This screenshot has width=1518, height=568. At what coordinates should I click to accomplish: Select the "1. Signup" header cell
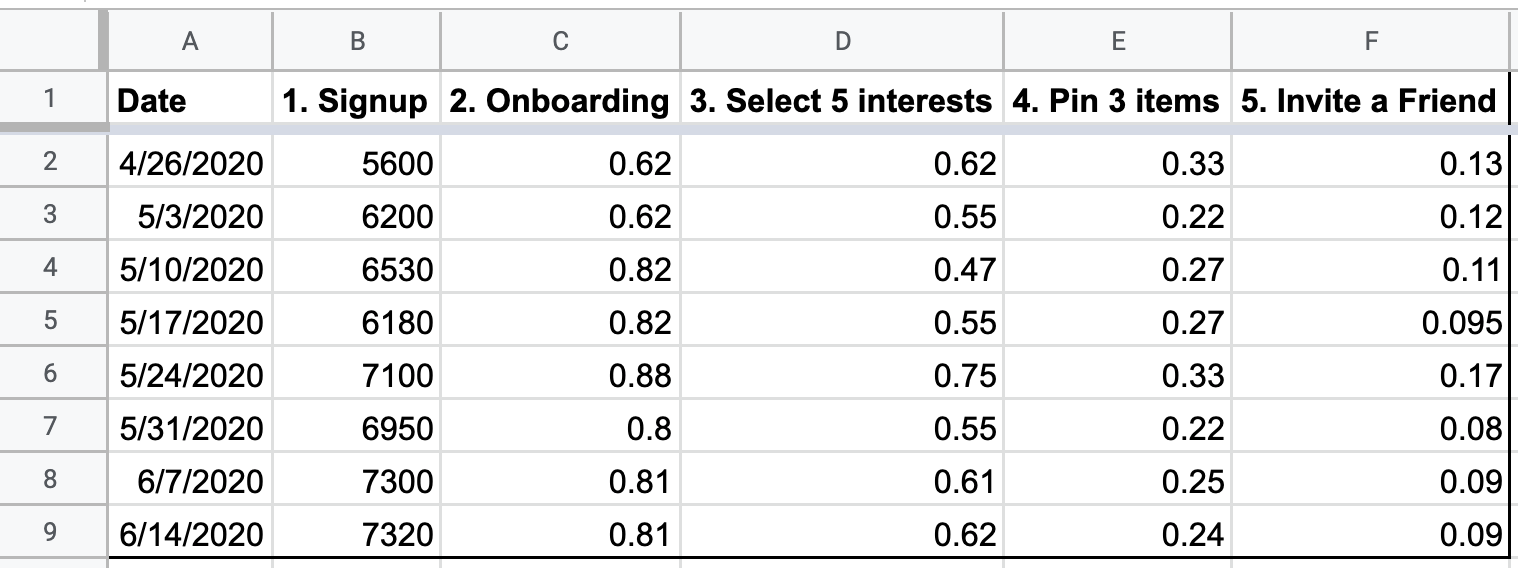[x=356, y=101]
